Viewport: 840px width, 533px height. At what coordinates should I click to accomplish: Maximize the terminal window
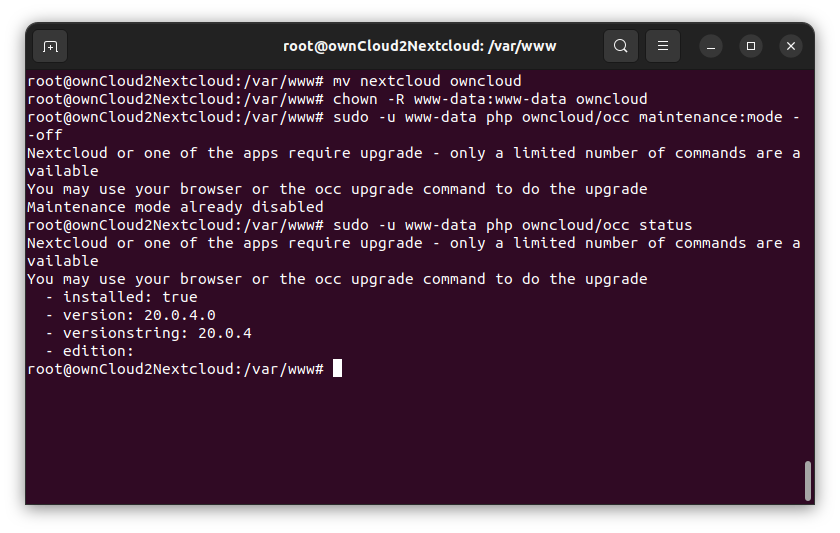[x=751, y=47]
